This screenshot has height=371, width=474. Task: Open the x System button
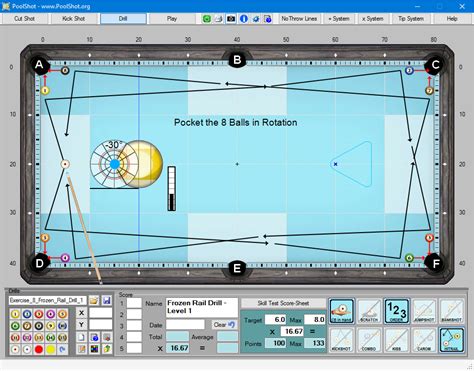(373, 19)
